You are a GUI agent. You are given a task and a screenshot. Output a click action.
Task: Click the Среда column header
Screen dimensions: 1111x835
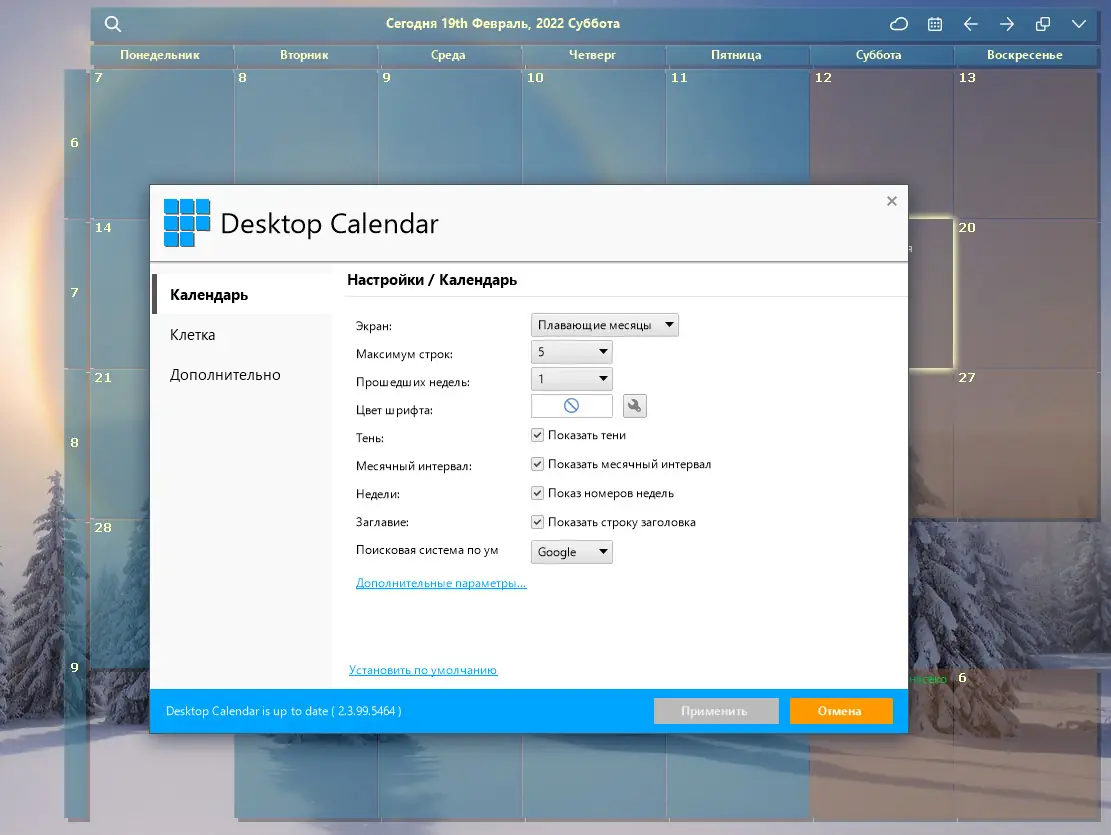pyautogui.click(x=448, y=55)
